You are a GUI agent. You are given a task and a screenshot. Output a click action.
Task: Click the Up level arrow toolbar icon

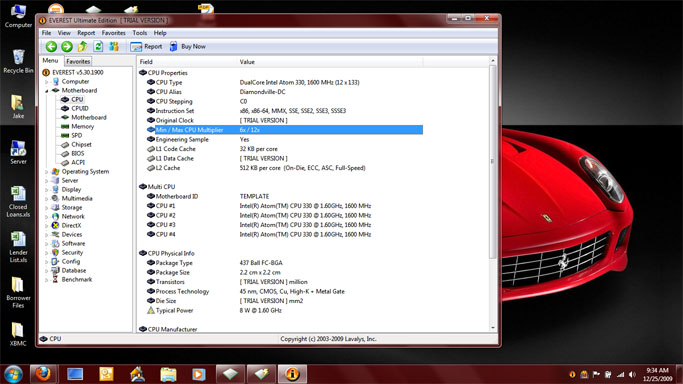[82, 46]
